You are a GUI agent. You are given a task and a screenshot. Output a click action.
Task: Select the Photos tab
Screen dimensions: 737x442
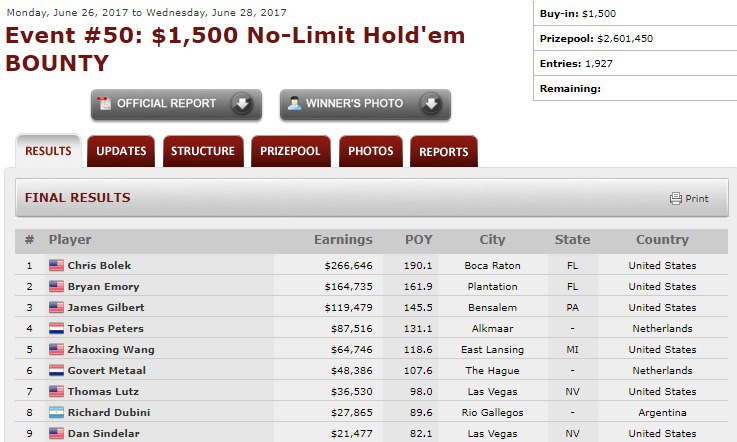370,152
